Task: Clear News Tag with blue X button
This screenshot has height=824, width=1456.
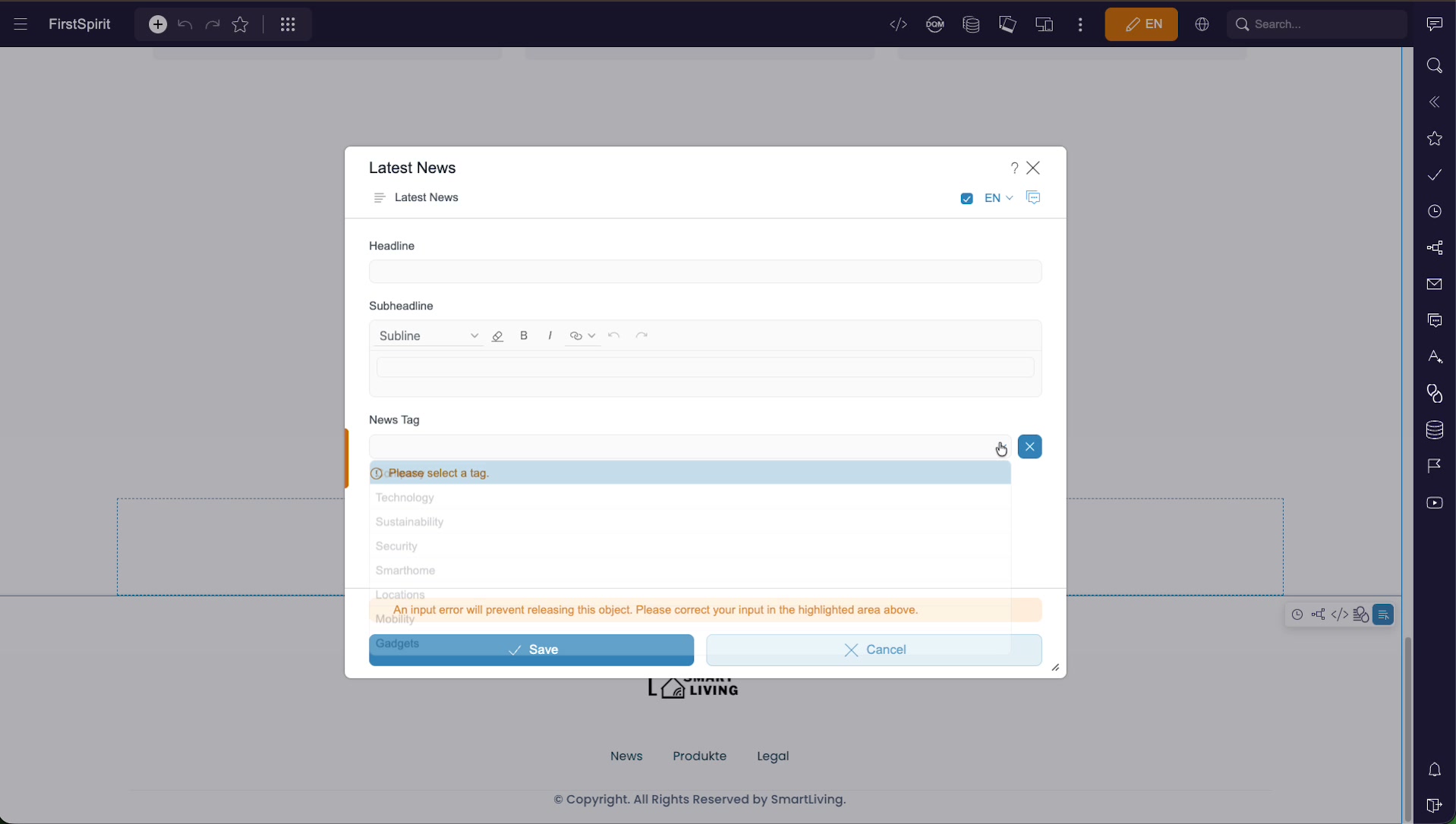Action: (1030, 447)
